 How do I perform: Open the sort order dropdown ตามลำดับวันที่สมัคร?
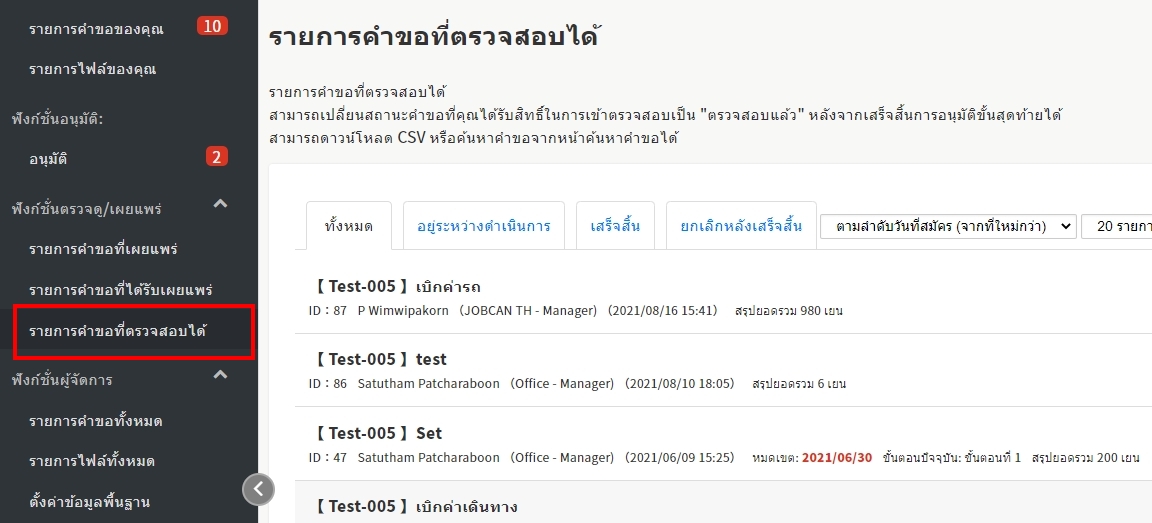point(947,226)
